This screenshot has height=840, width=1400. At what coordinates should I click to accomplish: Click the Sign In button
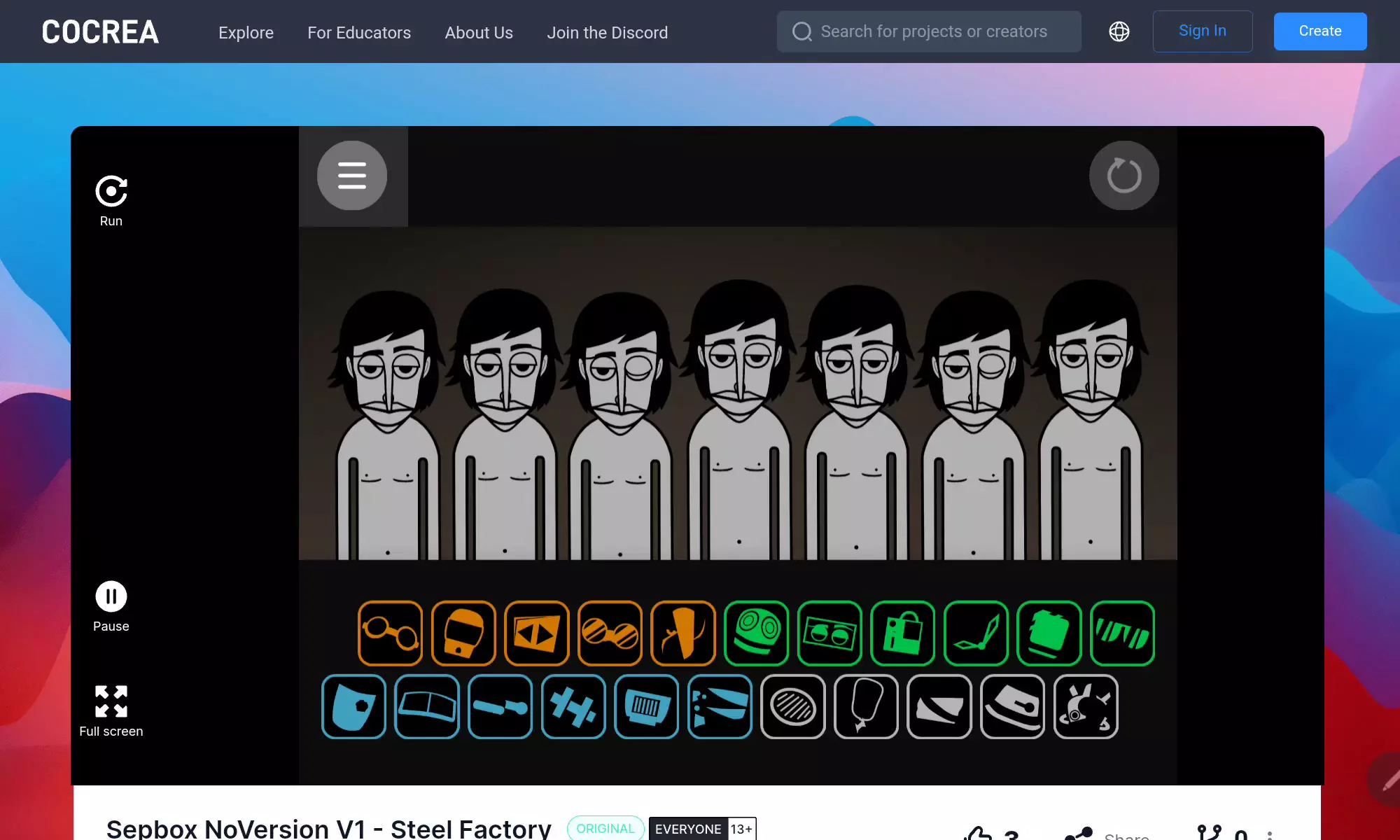(1202, 31)
